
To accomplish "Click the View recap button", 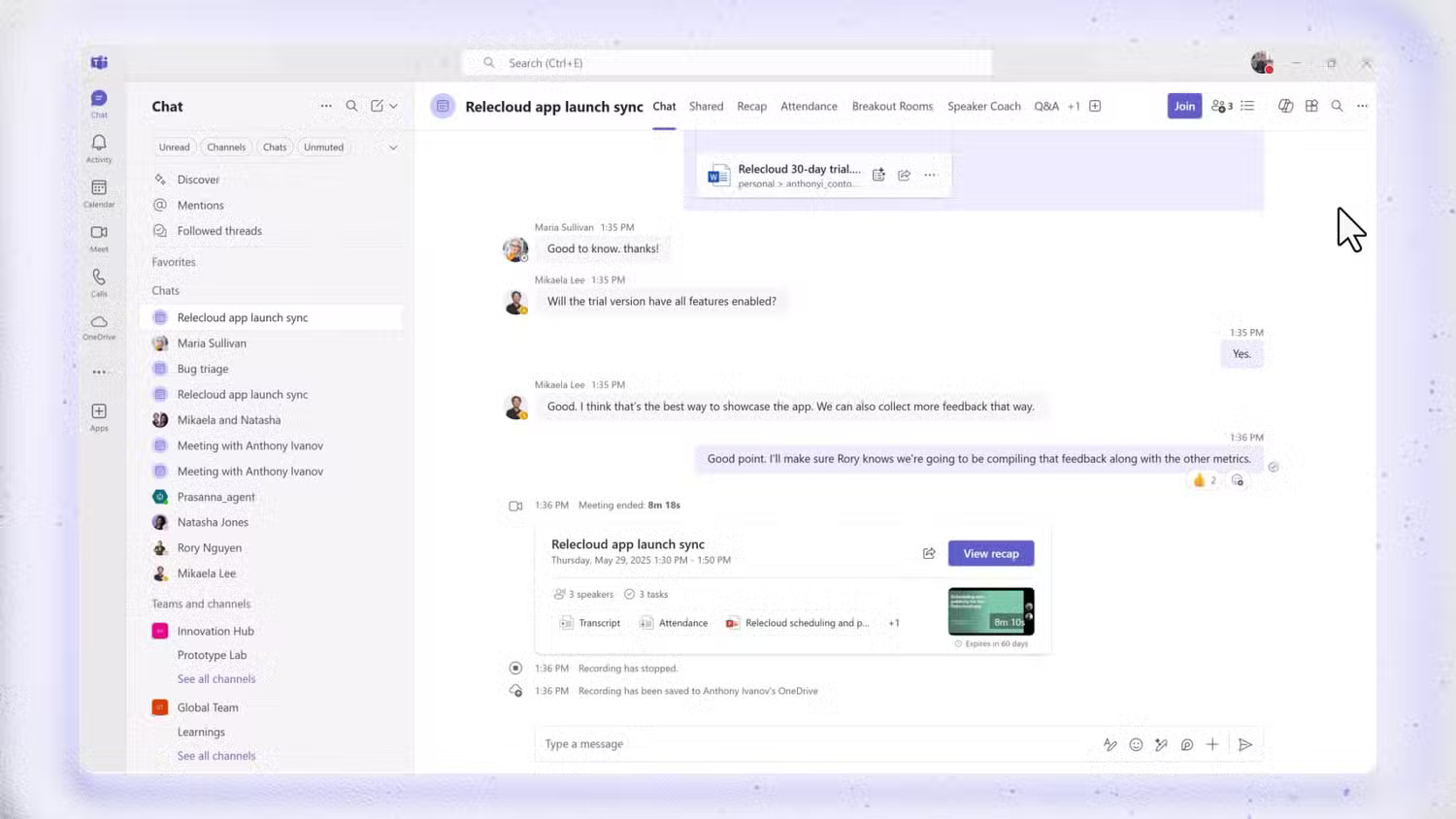I will 990,553.
